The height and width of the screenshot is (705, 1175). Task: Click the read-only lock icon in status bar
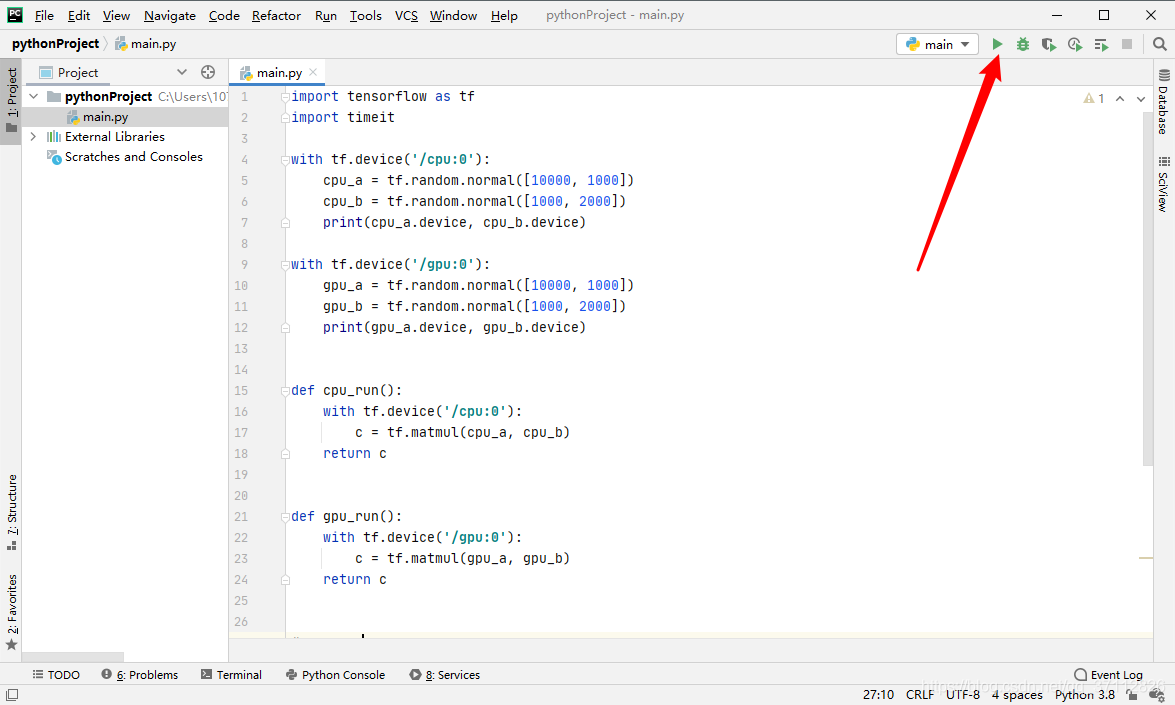coord(1132,695)
